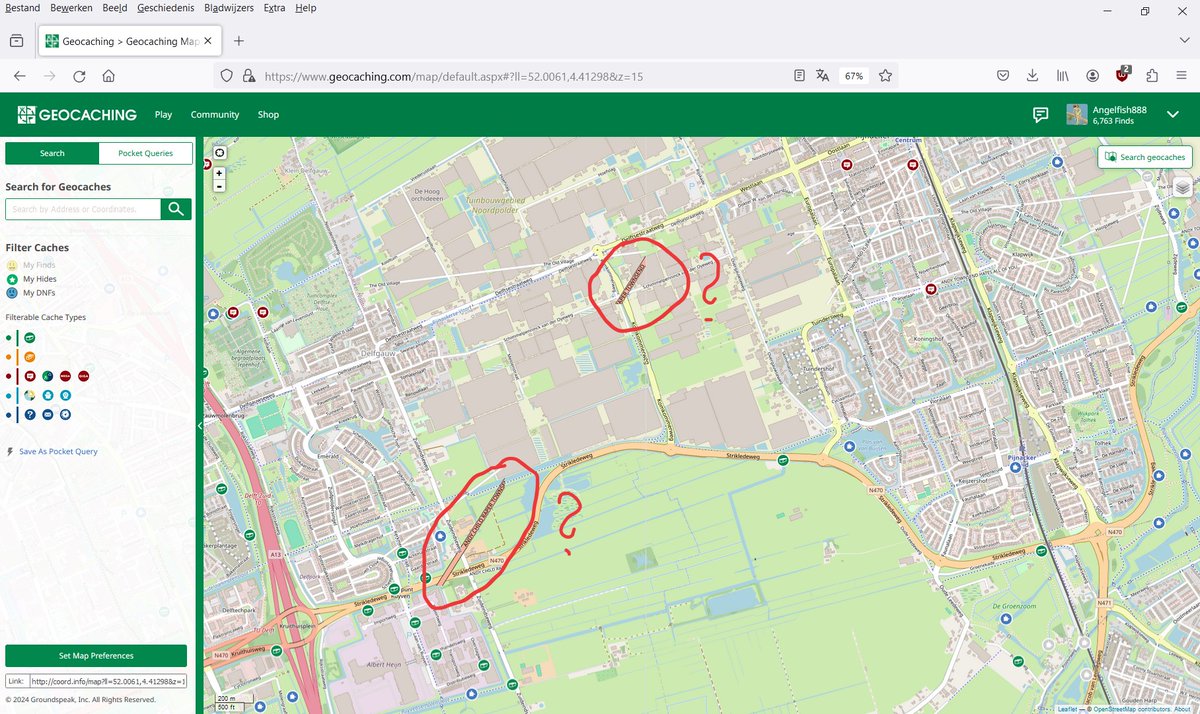1200x714 pixels.
Task: Click the map locate-me target button
Action: pos(219,153)
